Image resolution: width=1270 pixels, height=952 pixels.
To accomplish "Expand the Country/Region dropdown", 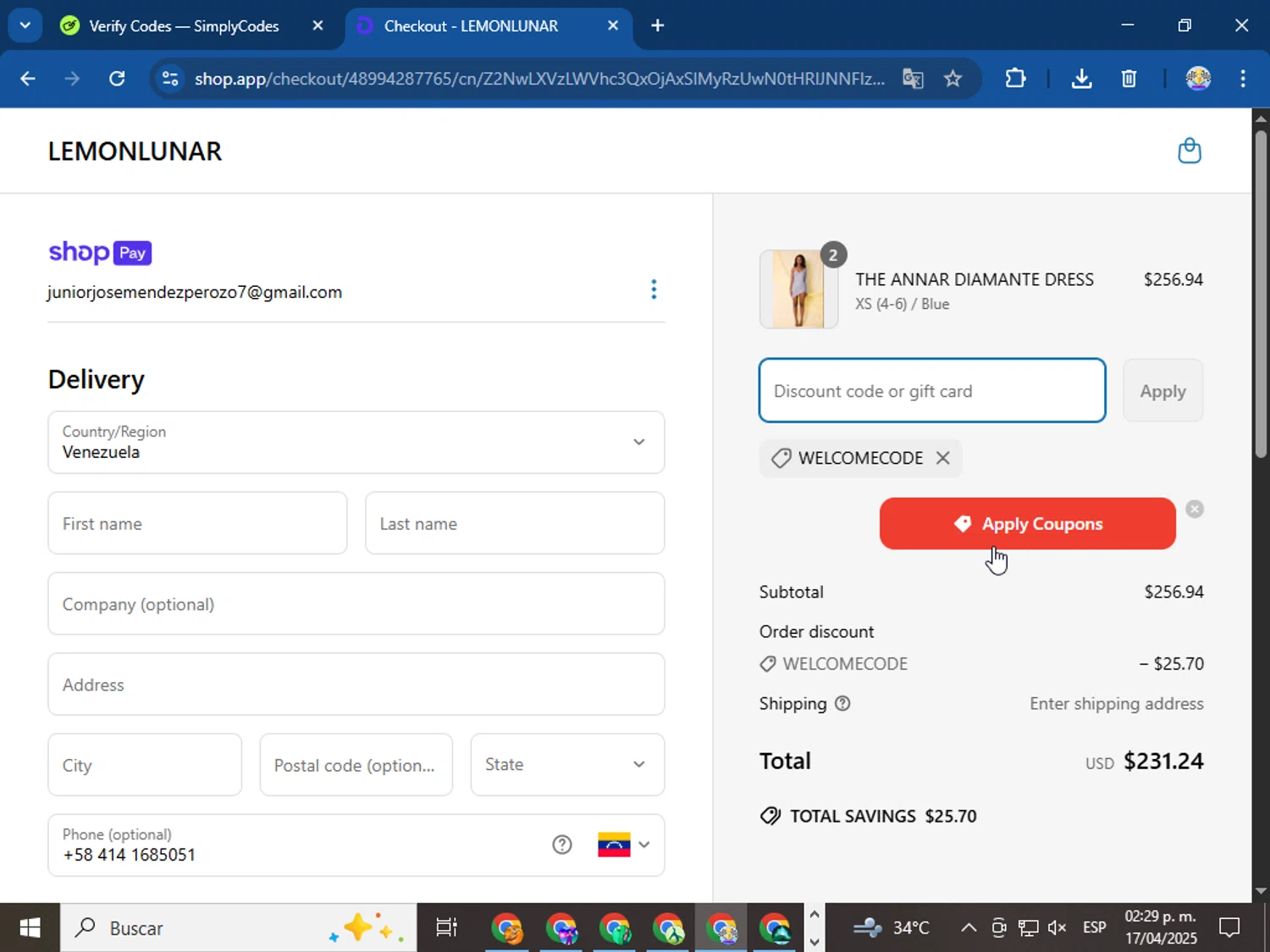I will point(356,442).
